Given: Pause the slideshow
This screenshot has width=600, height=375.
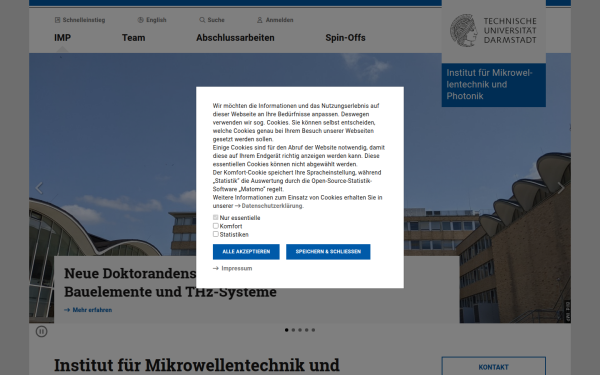Looking at the screenshot, I should pos(42,331).
